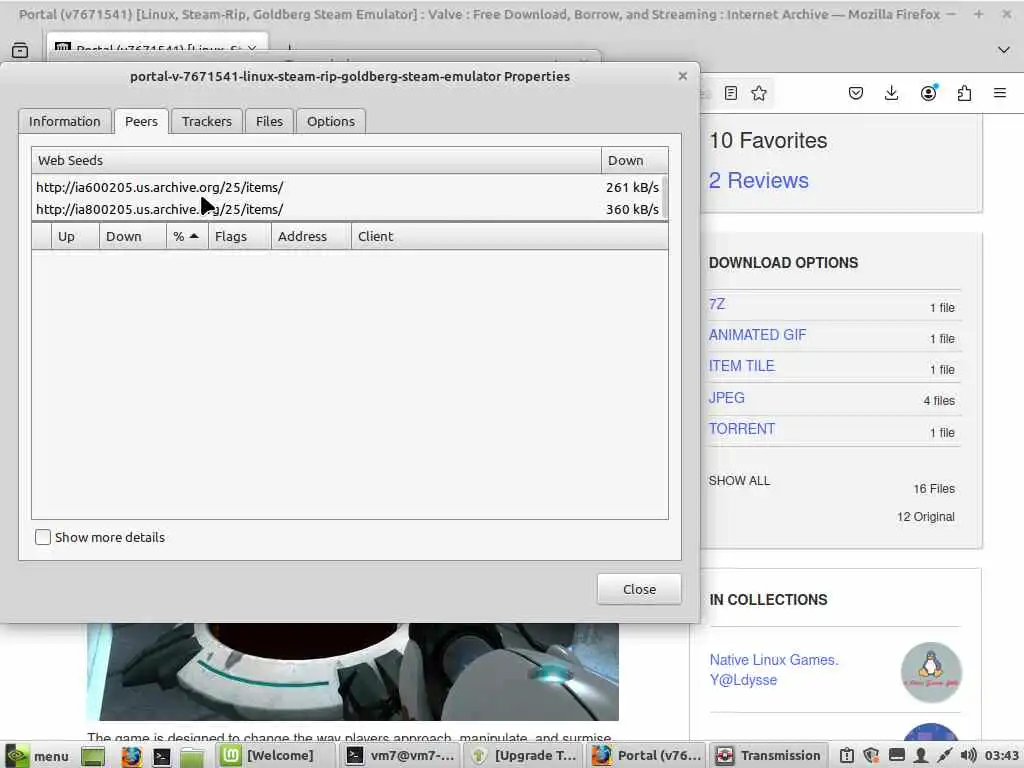Image resolution: width=1024 pixels, height=768 pixels.
Task: Switch to the Trackers tab
Action: coord(207,121)
